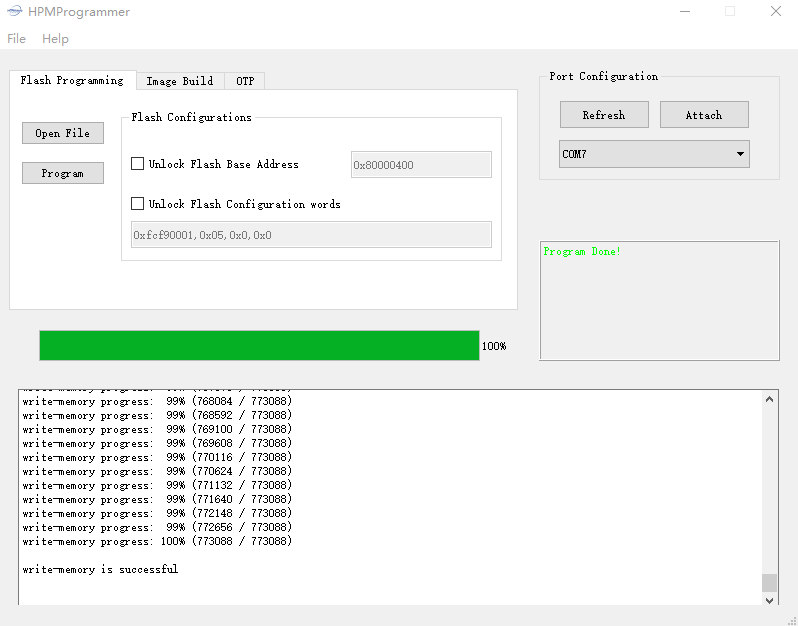Viewport: 798px width, 626px height.
Task: Switch to the OTP tab
Action: tap(245, 81)
